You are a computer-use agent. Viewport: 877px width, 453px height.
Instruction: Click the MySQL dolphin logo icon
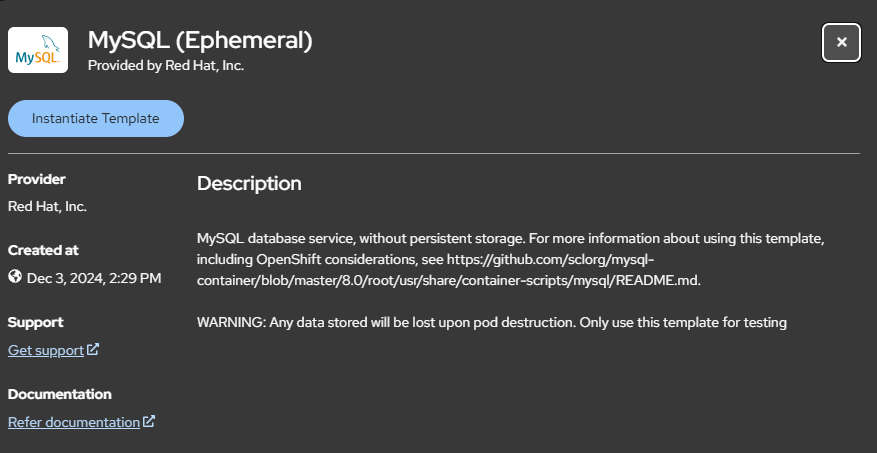pos(38,50)
